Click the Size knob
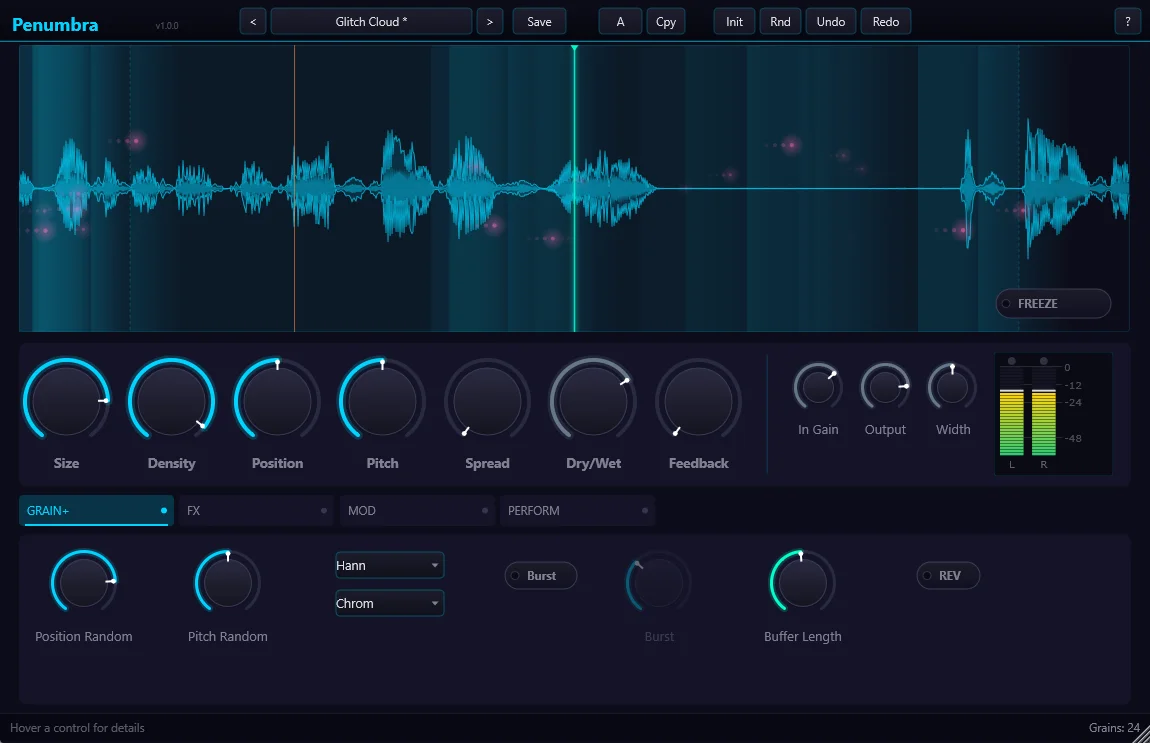 point(67,401)
